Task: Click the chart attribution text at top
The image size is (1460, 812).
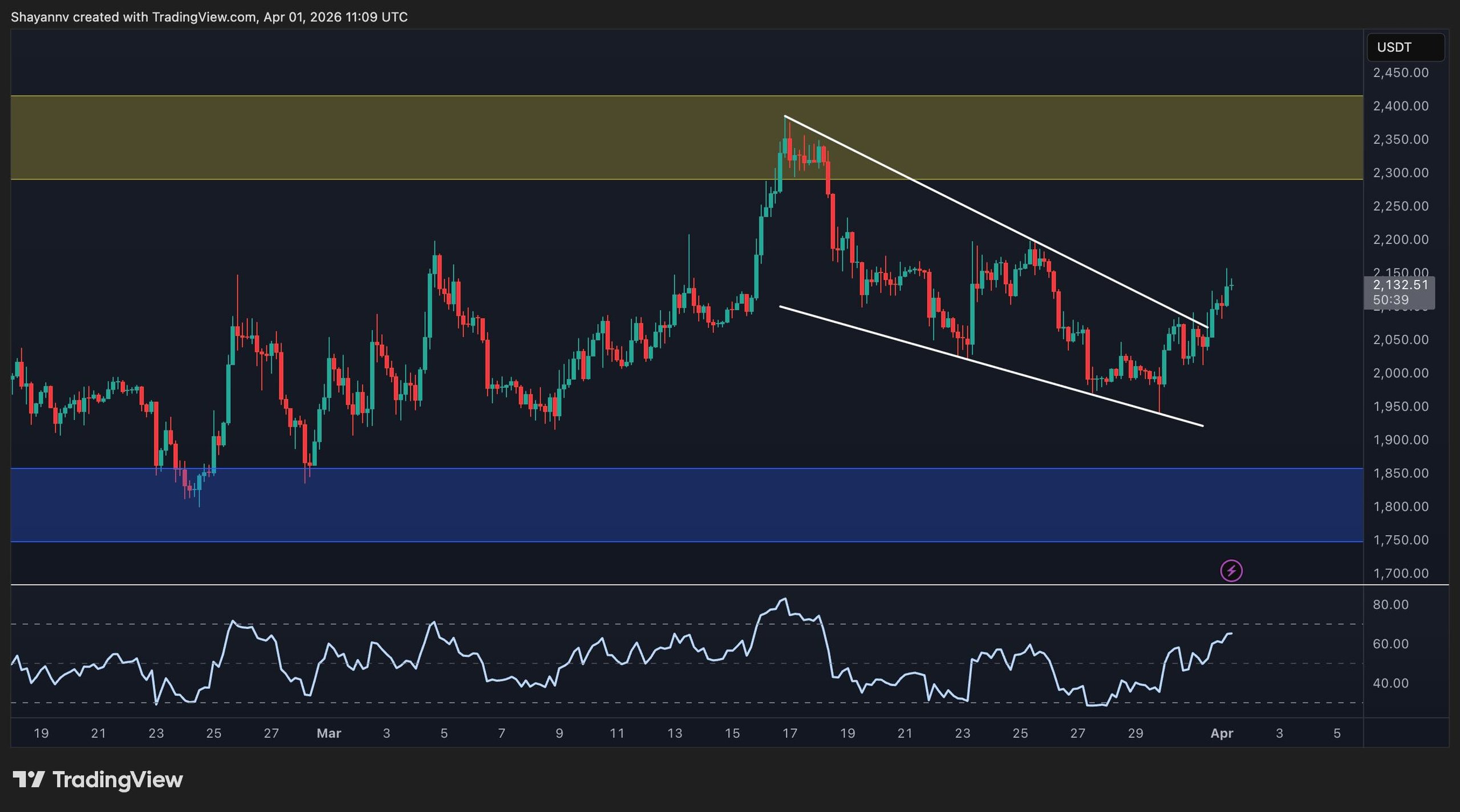Action: tap(209, 17)
